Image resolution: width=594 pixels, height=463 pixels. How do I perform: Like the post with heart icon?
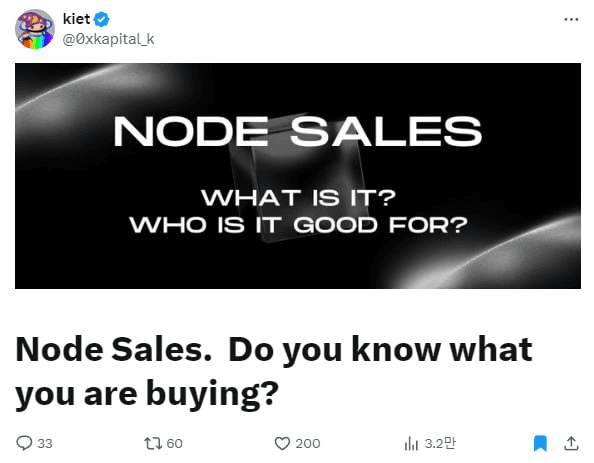[x=282, y=443]
